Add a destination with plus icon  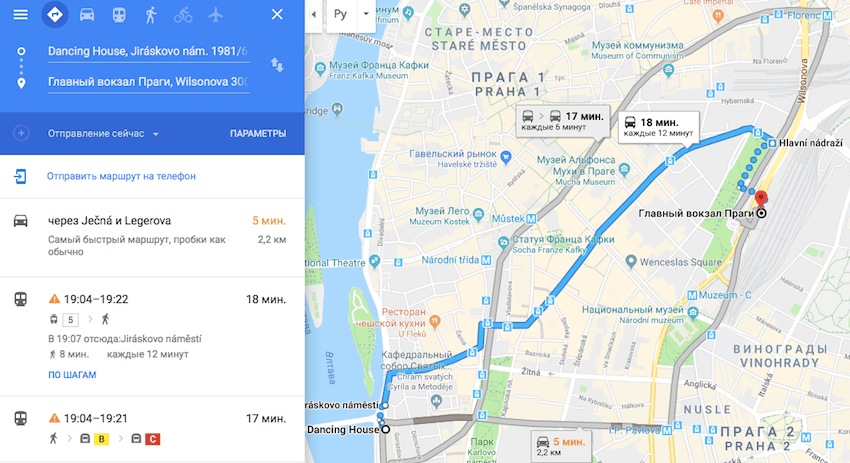click(21, 133)
